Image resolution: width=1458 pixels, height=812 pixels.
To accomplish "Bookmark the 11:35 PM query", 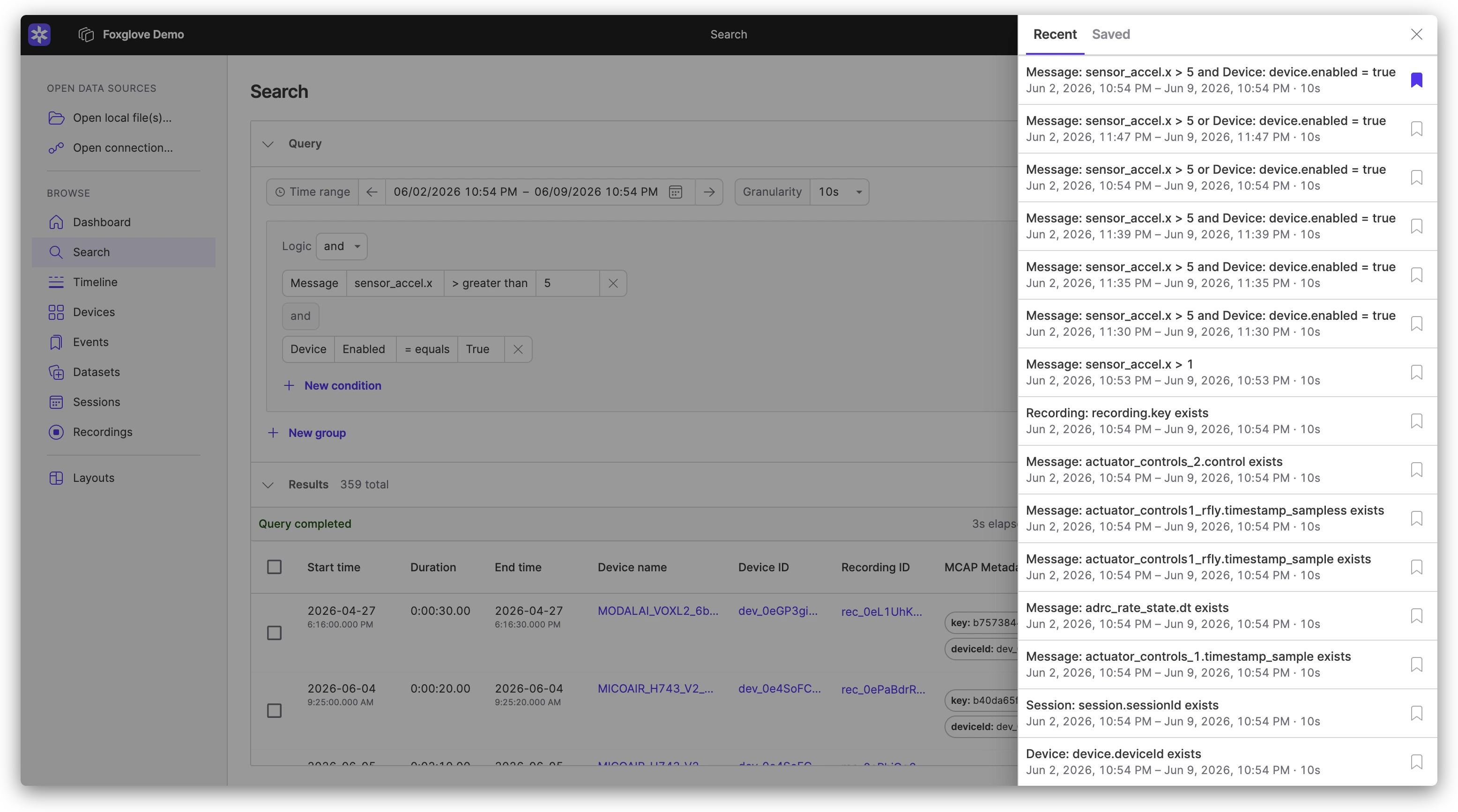I will (1416, 274).
